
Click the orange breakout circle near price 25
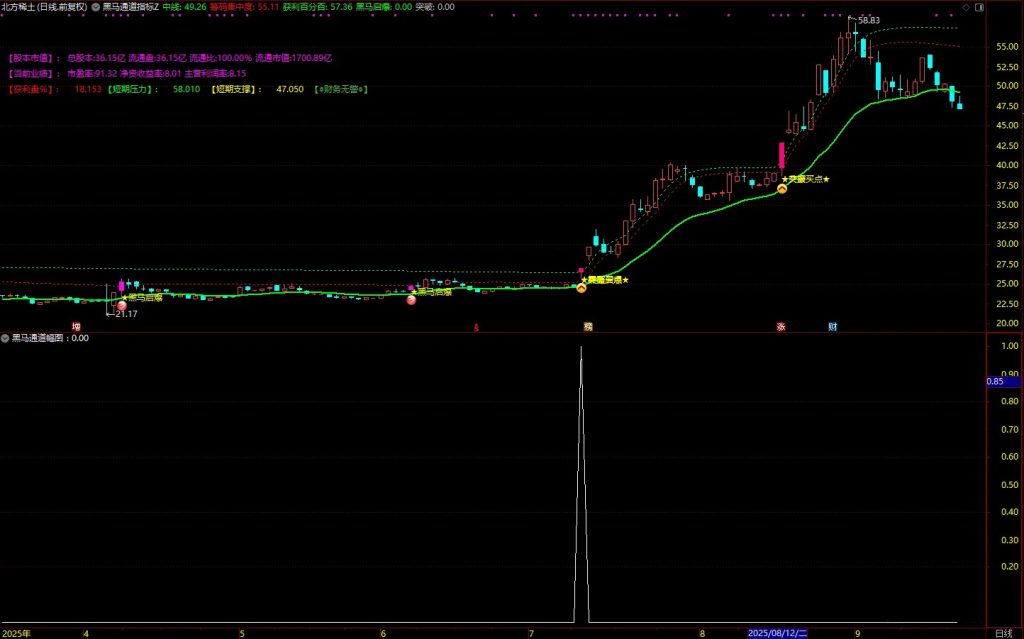point(582,288)
